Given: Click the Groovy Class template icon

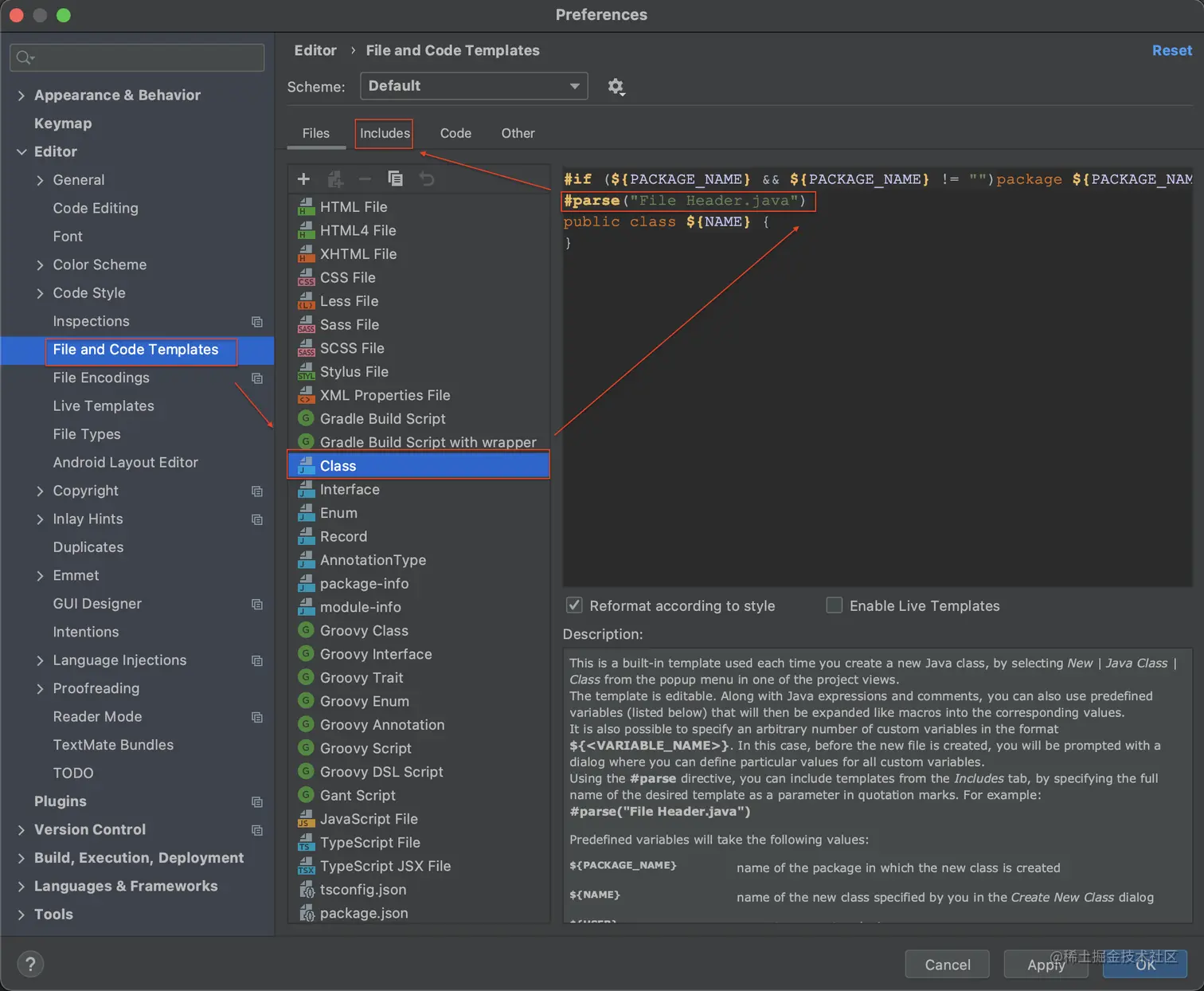Looking at the screenshot, I should pos(306,630).
